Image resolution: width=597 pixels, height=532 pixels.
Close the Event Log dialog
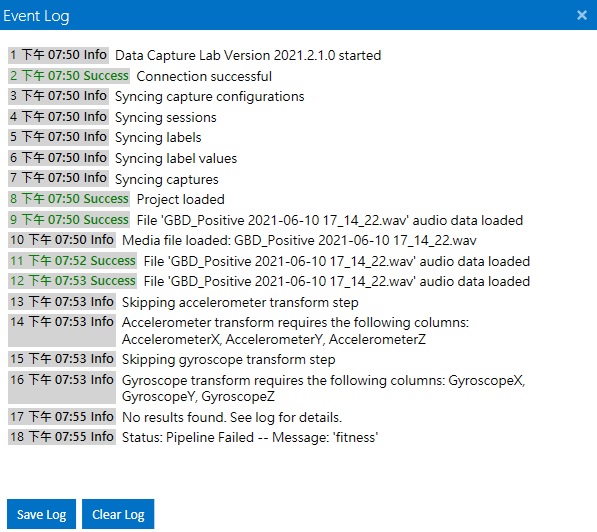tap(581, 15)
